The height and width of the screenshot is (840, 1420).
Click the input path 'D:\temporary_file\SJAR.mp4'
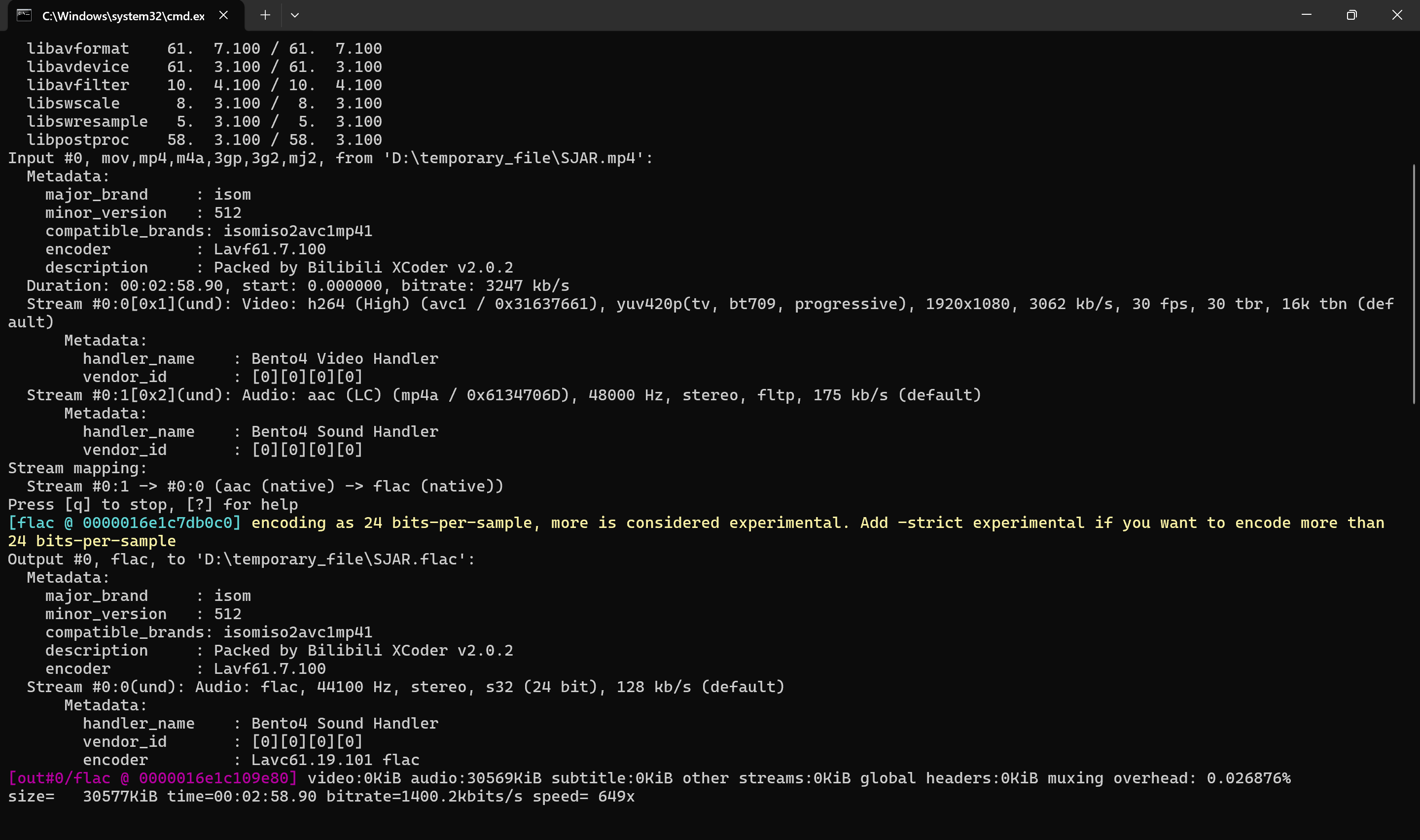[x=514, y=159]
